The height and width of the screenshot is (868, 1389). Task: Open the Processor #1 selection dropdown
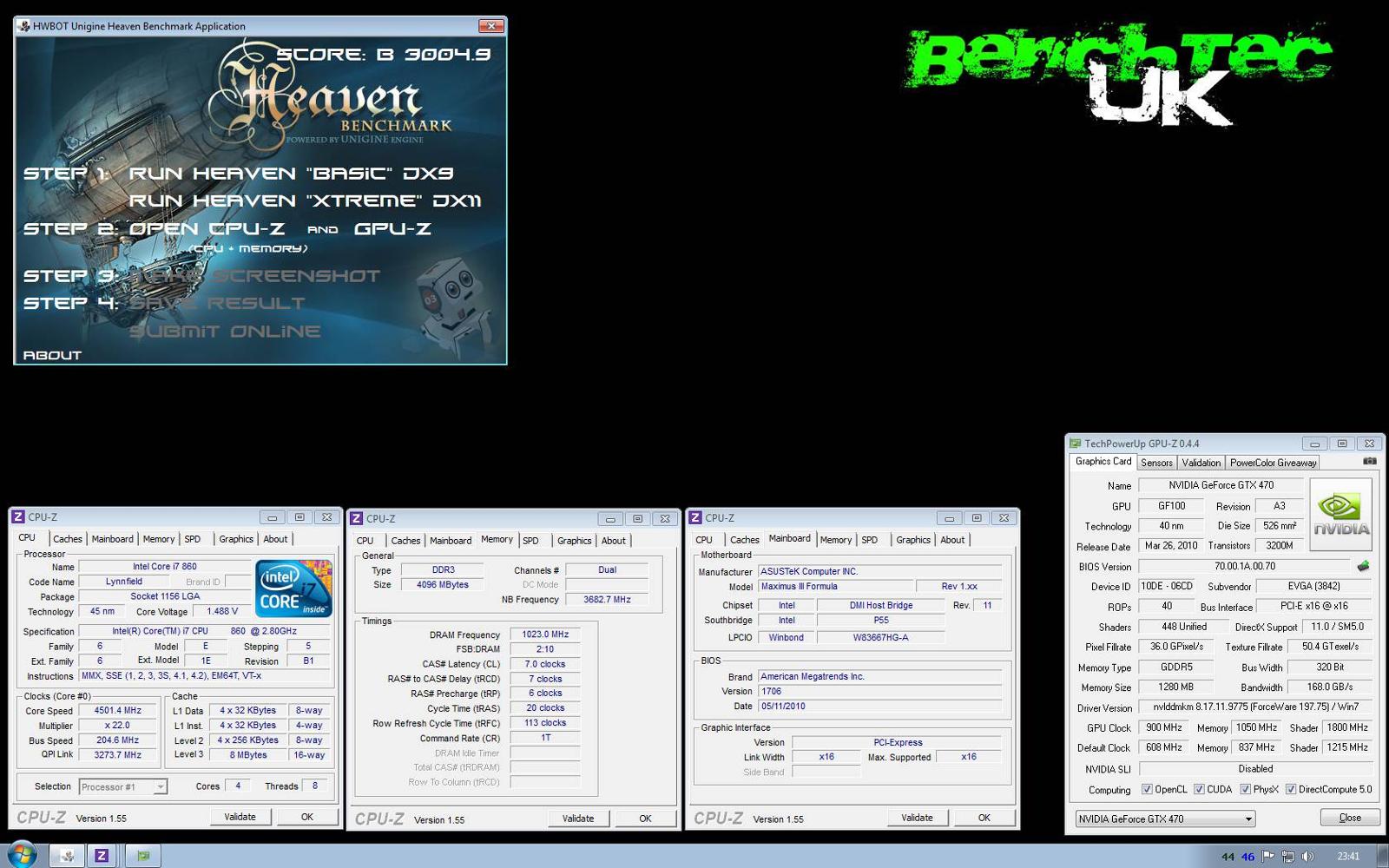pos(122,786)
